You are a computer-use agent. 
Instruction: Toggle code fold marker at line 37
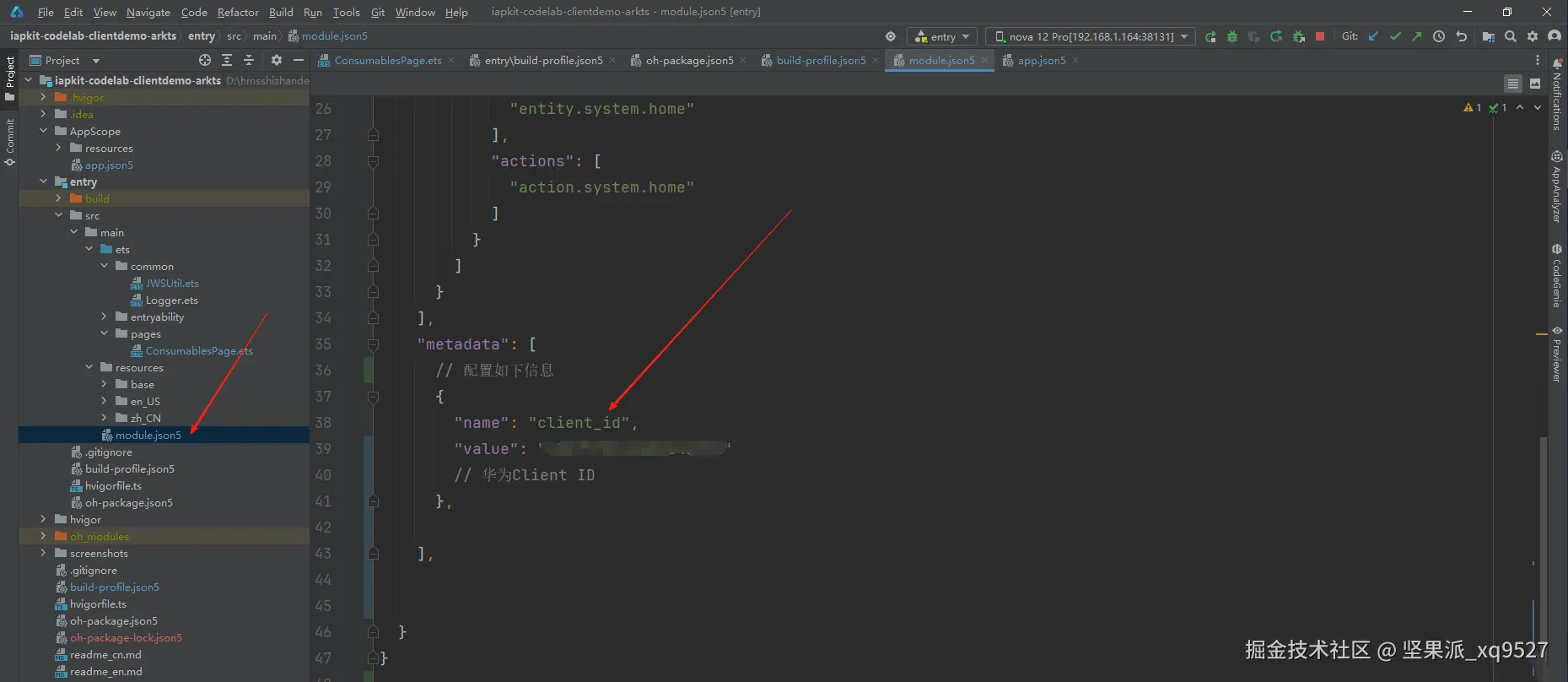(x=373, y=397)
